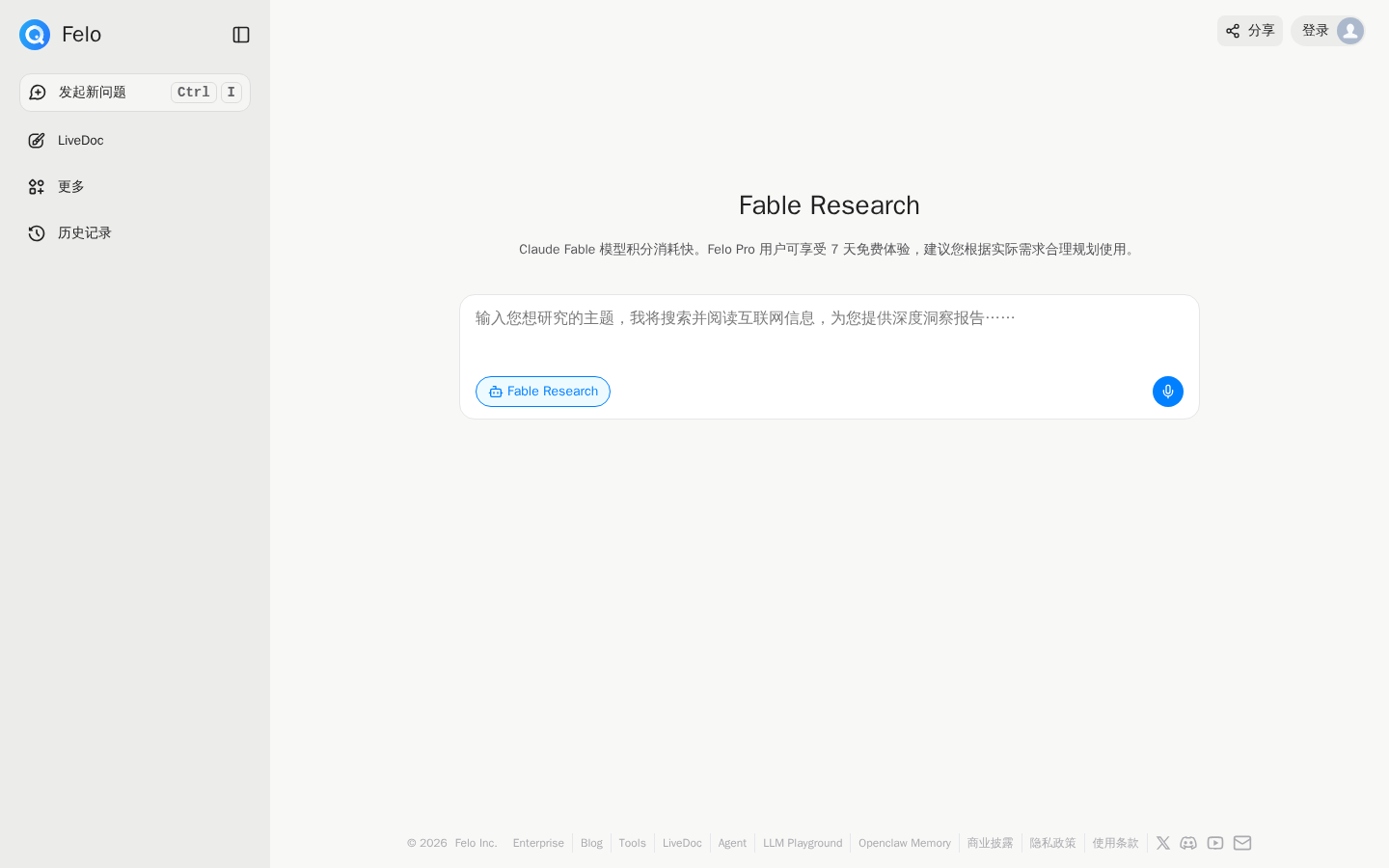This screenshot has width=1389, height=868.
Task: Open the X (Twitter) social icon
Action: click(x=1163, y=843)
